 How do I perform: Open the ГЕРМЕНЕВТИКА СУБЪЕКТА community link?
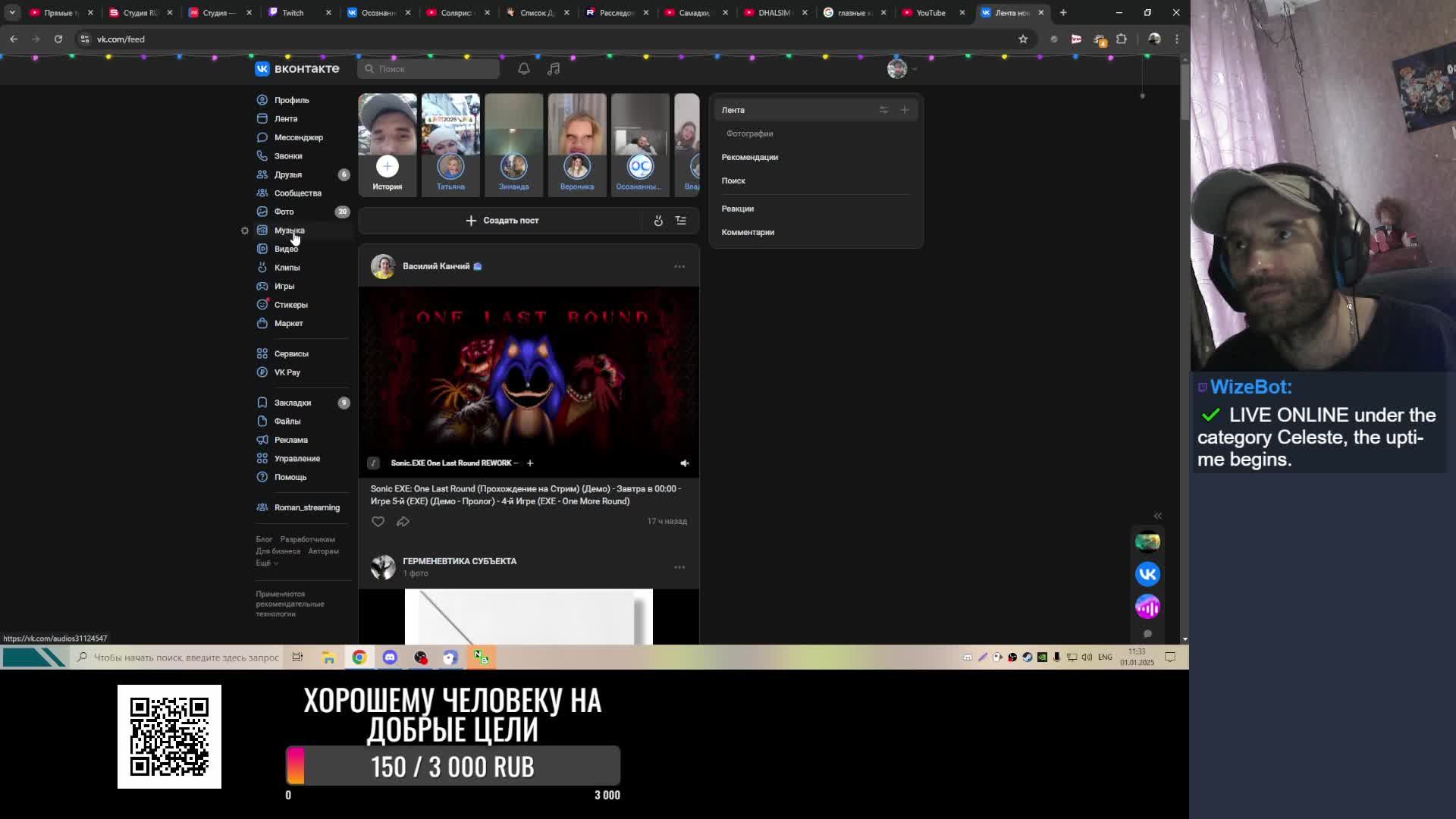click(x=460, y=561)
